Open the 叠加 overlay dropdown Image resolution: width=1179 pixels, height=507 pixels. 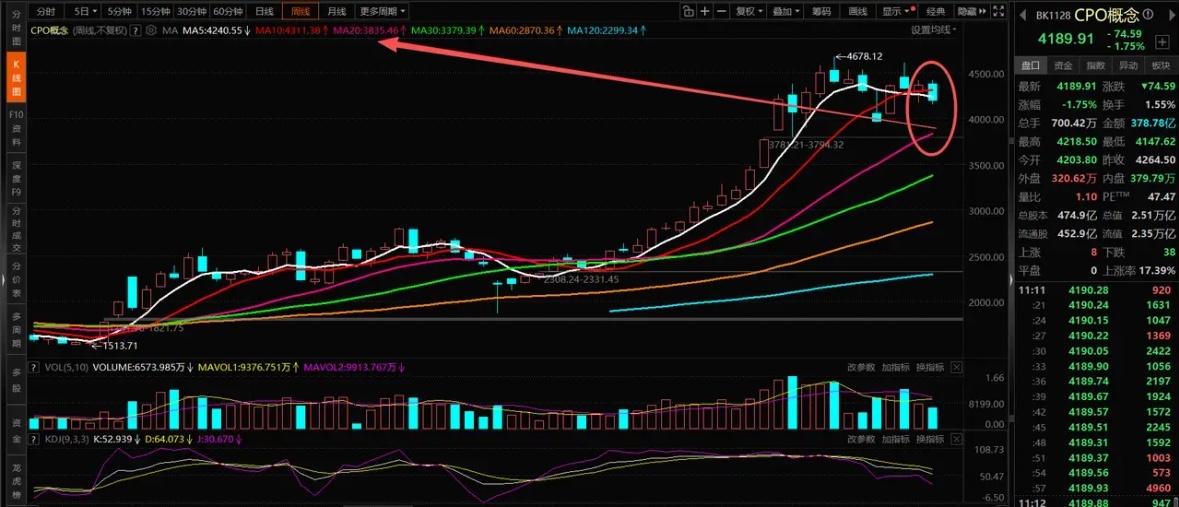pos(786,11)
